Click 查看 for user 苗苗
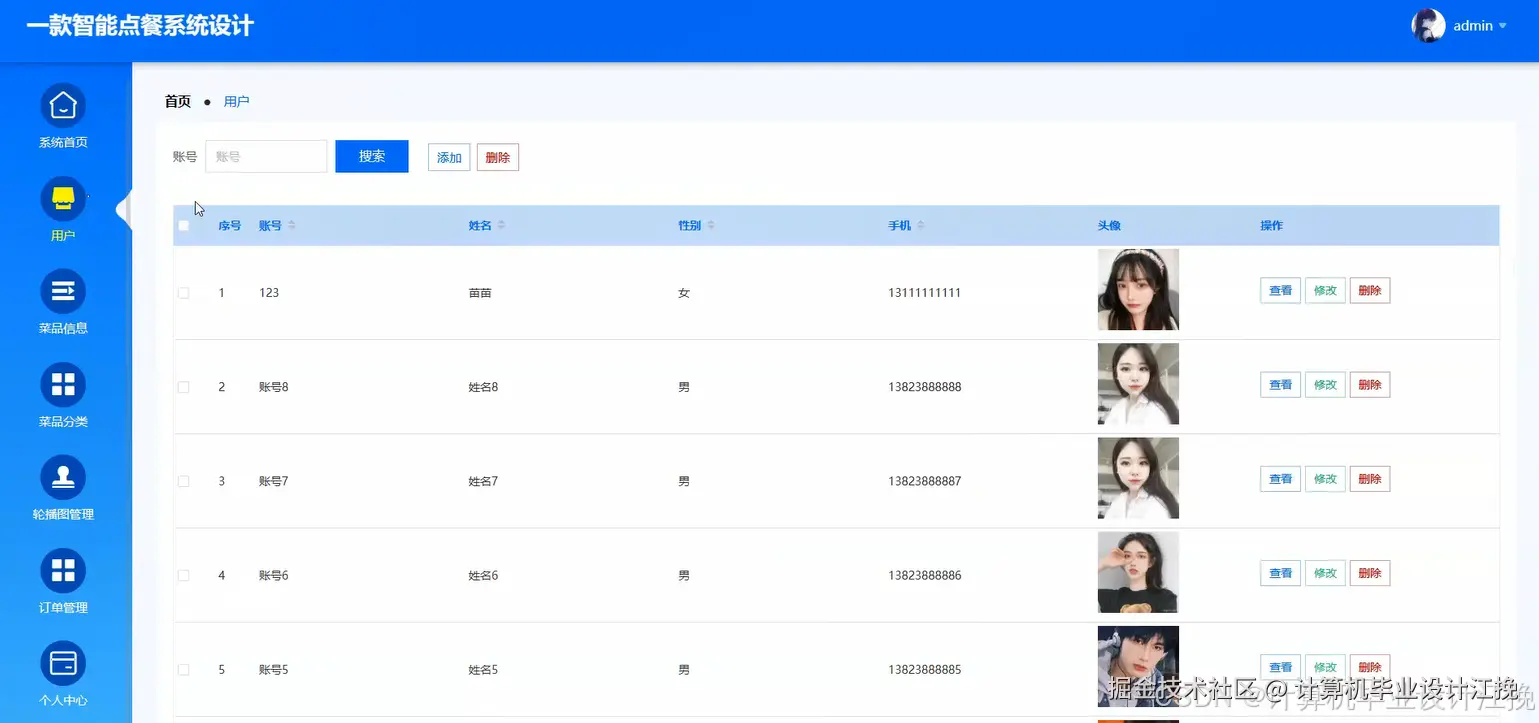This screenshot has height=723, width=1539. click(x=1280, y=290)
